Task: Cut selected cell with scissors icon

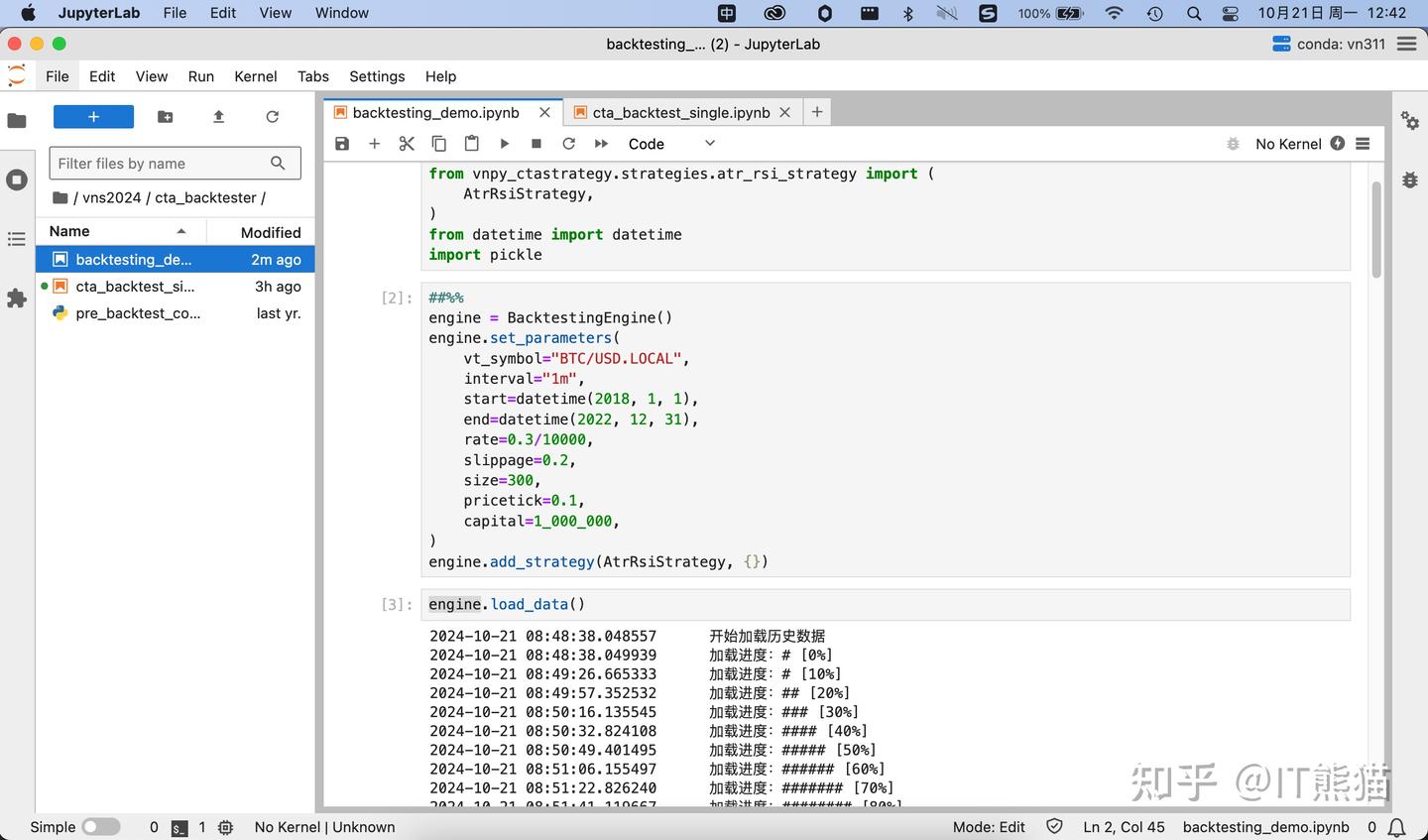Action: [407, 144]
